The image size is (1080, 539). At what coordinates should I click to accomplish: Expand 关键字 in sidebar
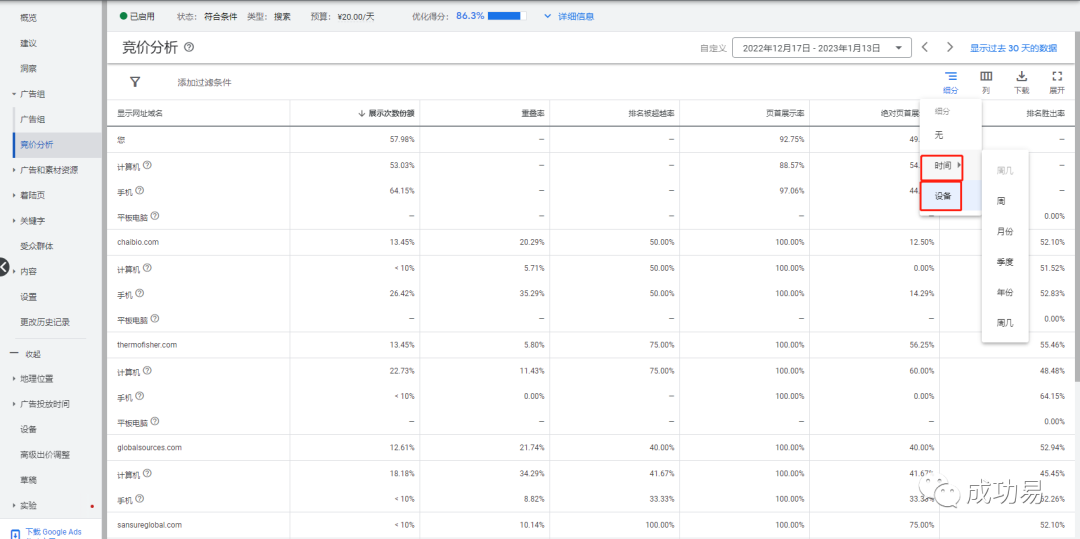click(x=14, y=221)
